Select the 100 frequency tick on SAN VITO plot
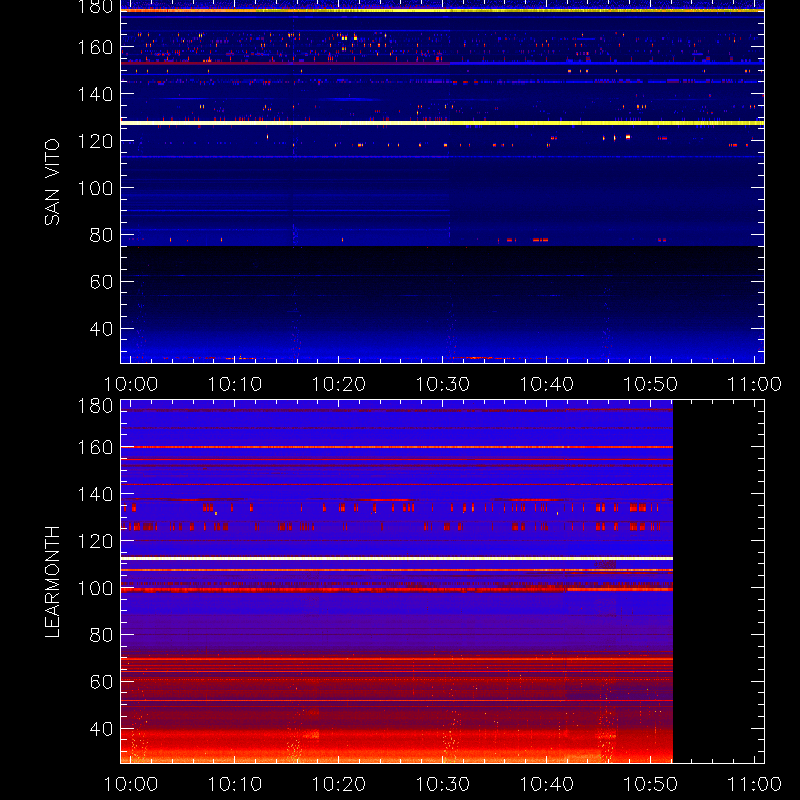Screen dimensions: 800x800 [95, 188]
